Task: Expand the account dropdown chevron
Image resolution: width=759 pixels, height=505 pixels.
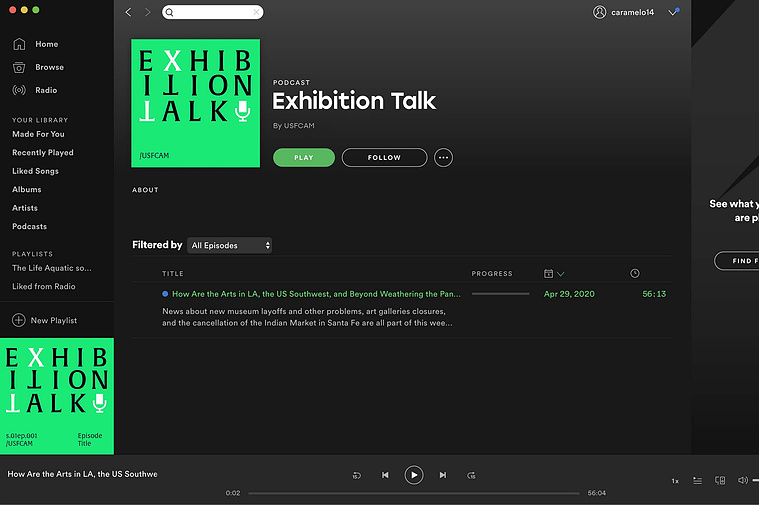Action: [x=673, y=12]
